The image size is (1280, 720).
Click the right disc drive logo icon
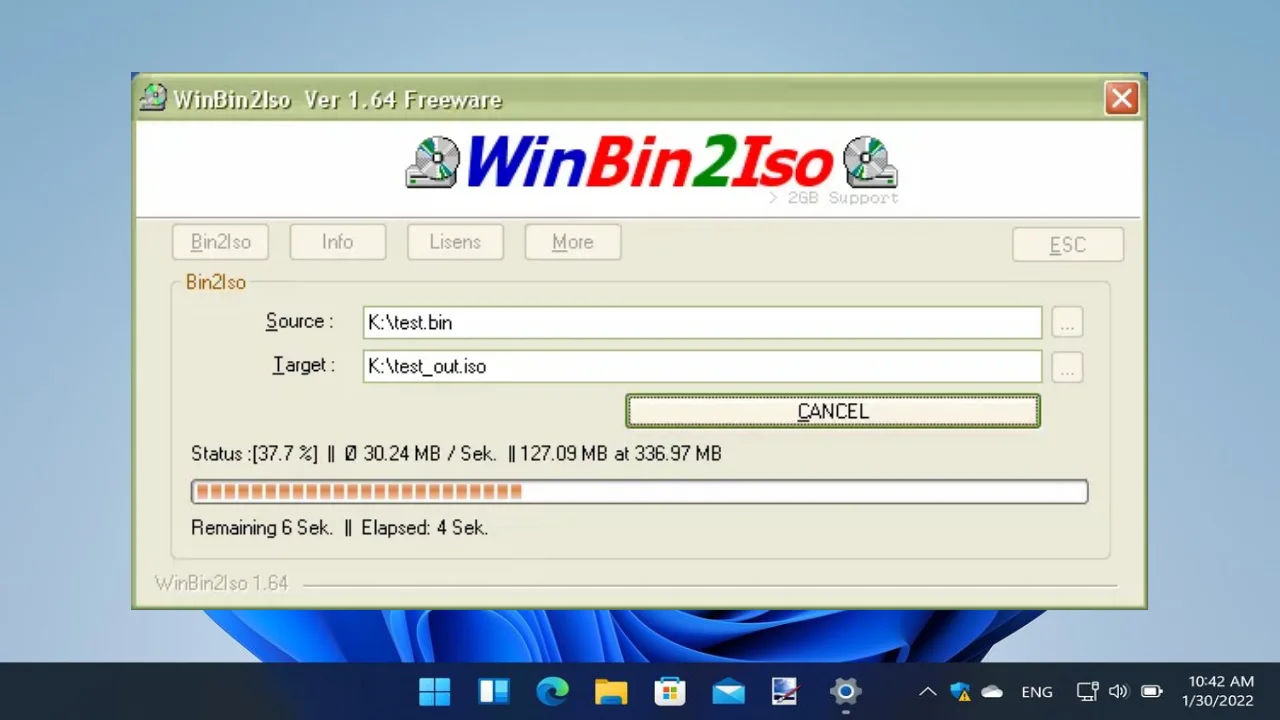[869, 162]
